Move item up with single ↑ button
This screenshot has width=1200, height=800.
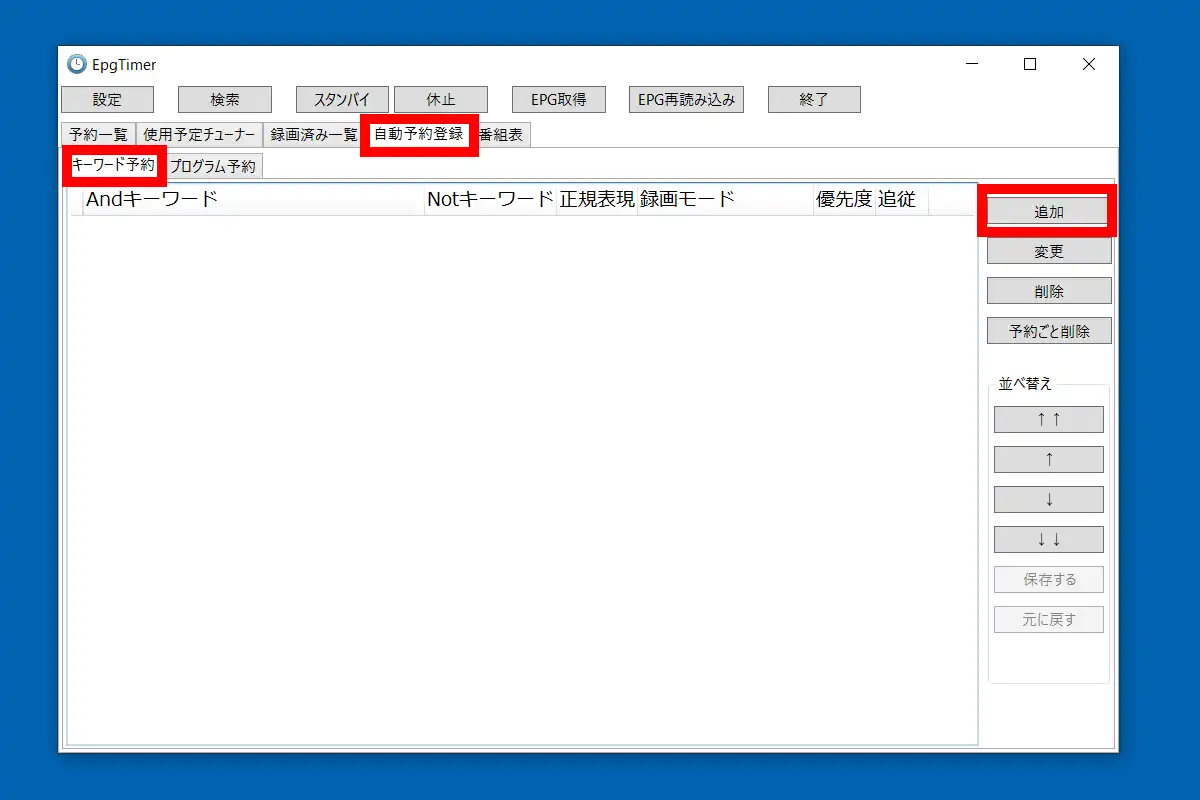pos(1049,460)
